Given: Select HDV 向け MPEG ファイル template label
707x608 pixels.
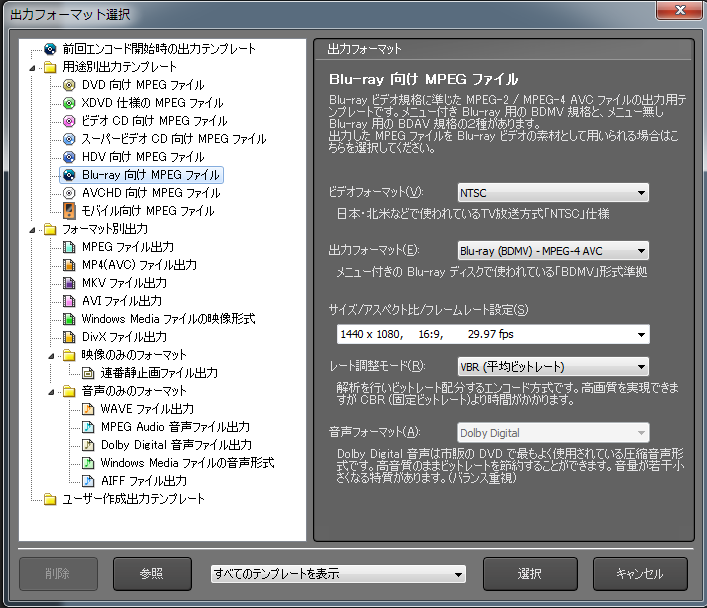Looking at the screenshot, I should coord(143,157).
